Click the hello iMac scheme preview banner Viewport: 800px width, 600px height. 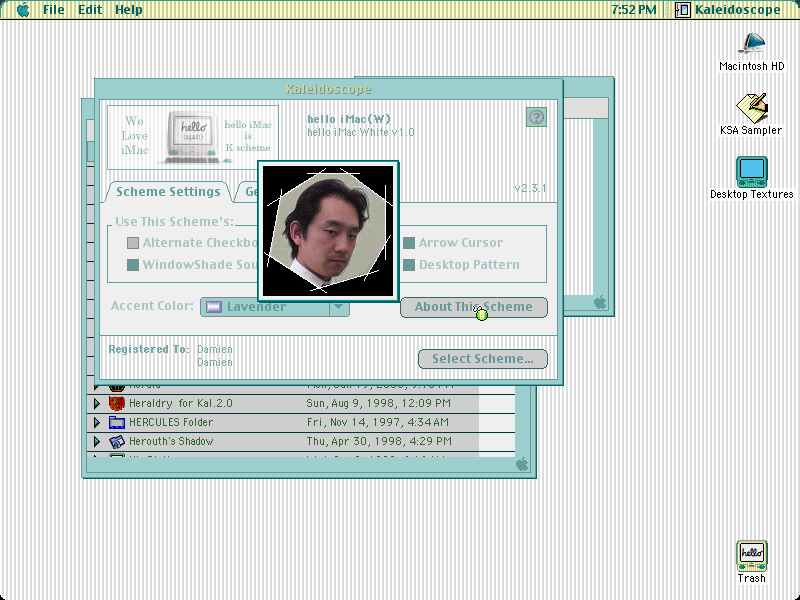[x=193, y=137]
